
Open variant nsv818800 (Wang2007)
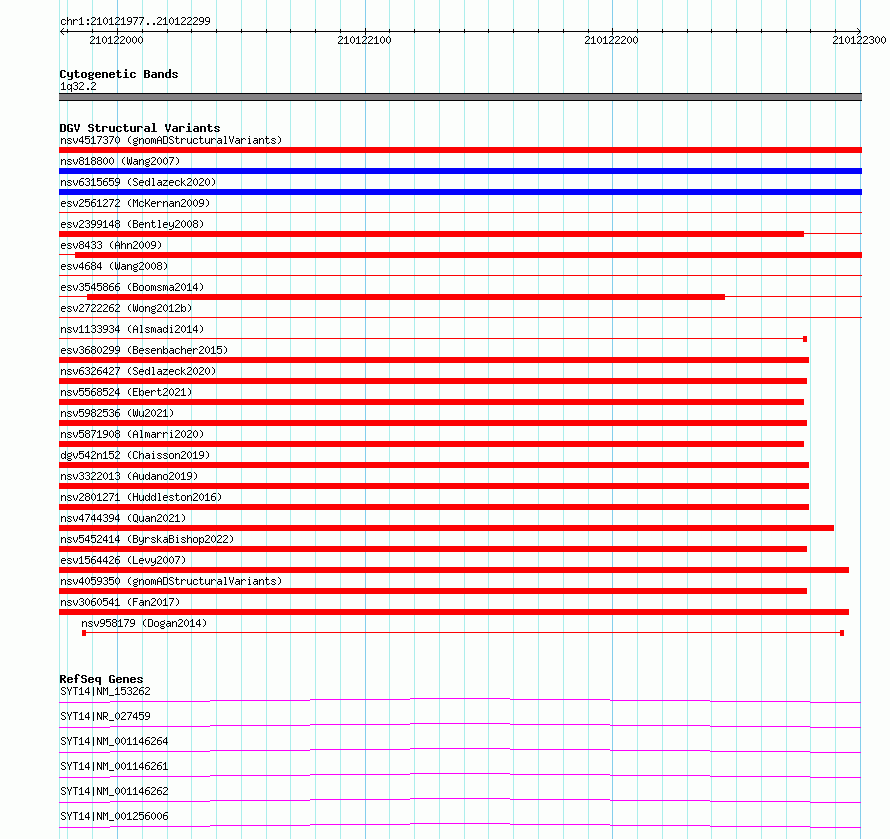click(x=120, y=161)
